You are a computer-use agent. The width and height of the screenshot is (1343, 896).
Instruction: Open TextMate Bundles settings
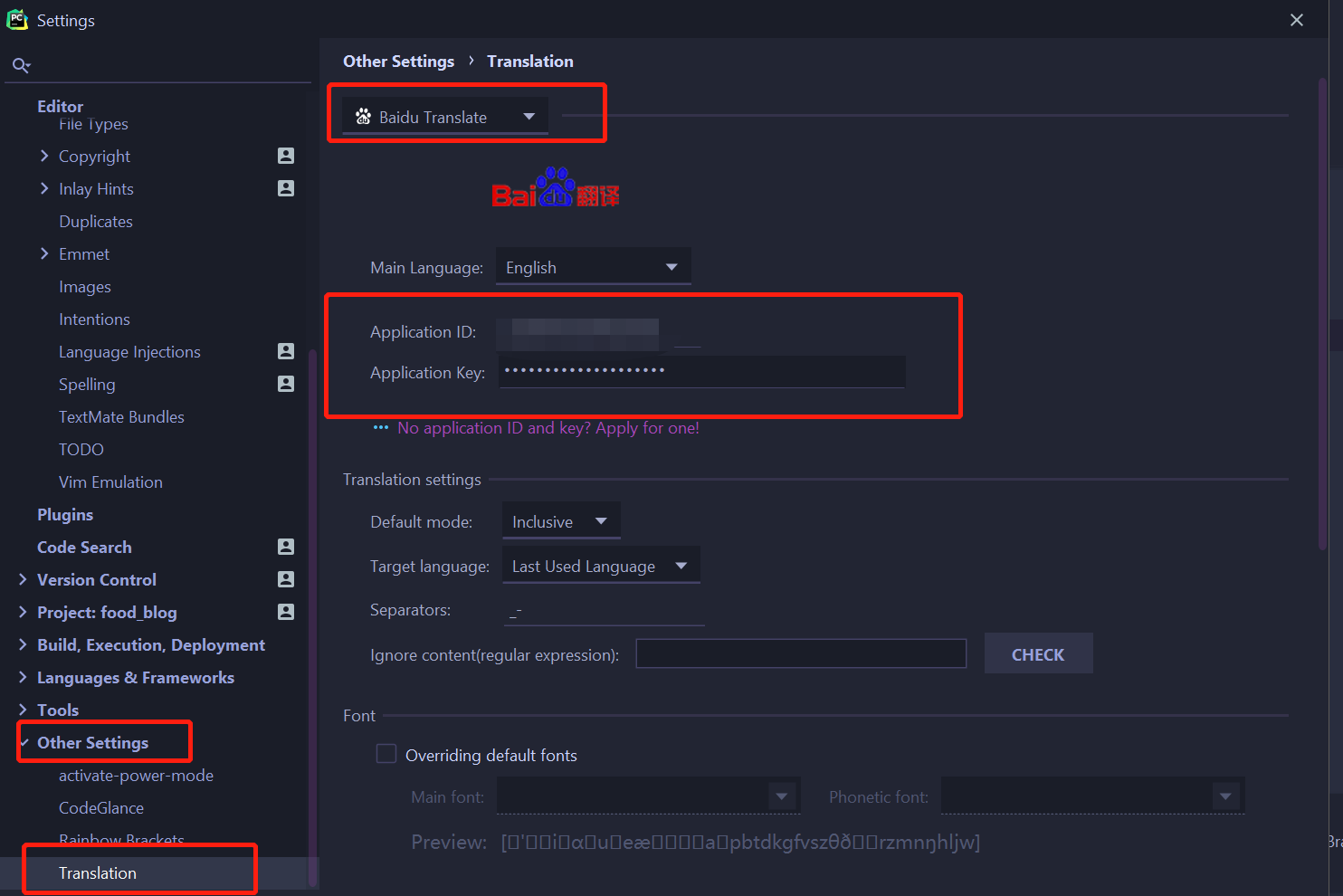(121, 416)
